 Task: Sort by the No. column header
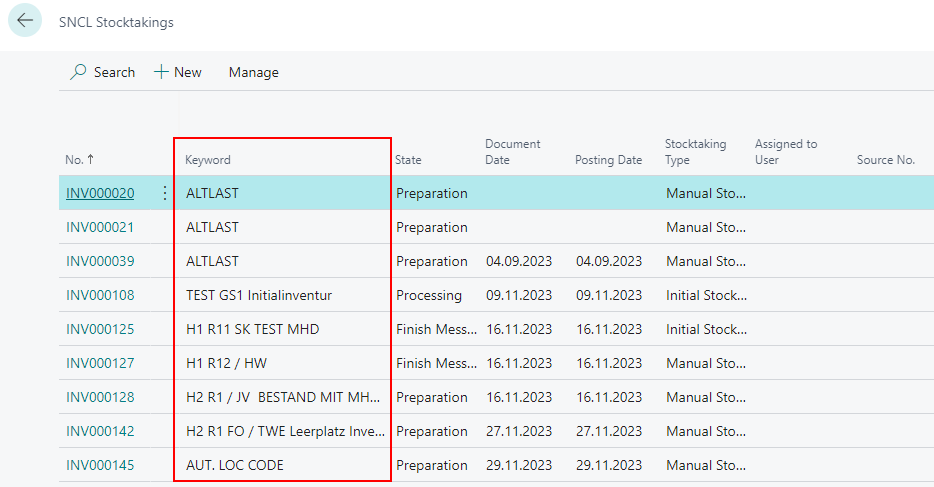(80, 160)
